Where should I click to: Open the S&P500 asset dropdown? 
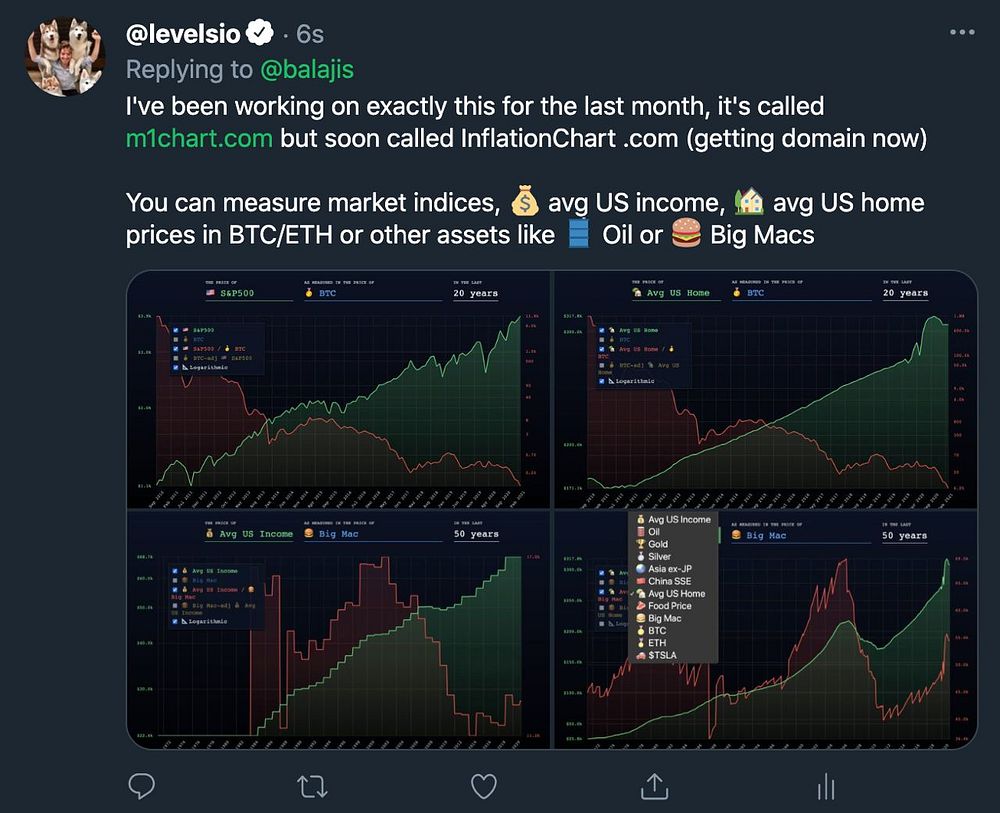click(x=239, y=292)
